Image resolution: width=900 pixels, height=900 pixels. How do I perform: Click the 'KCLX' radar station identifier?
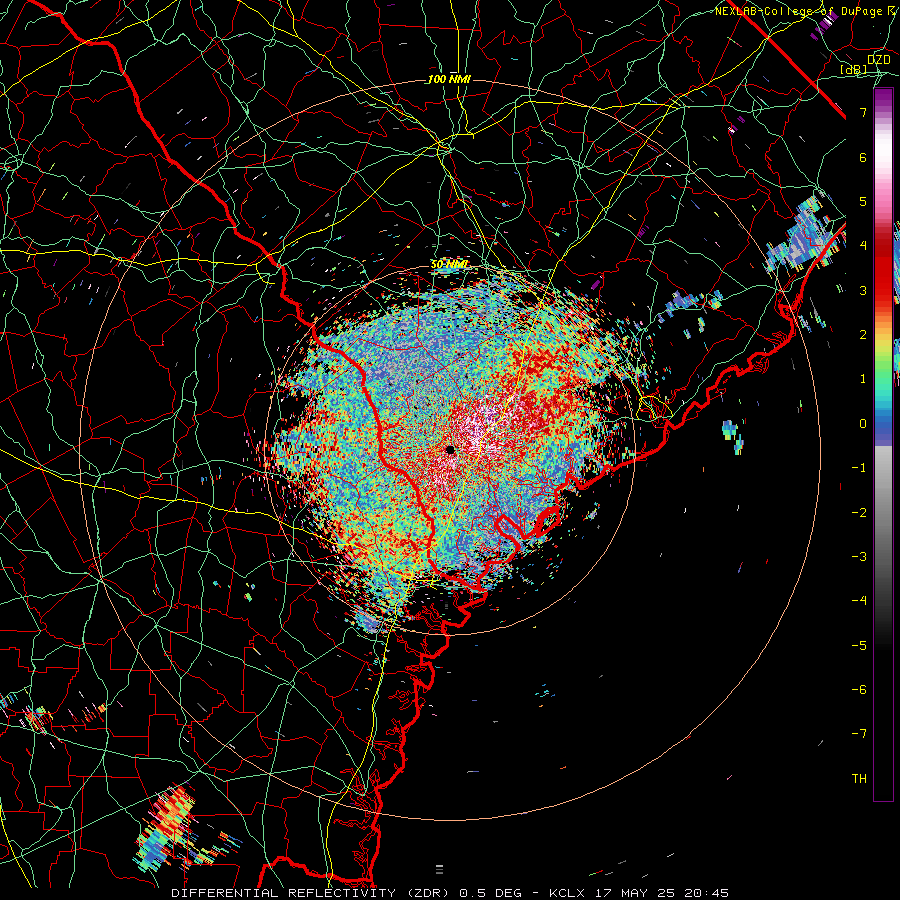pyautogui.click(x=567, y=893)
